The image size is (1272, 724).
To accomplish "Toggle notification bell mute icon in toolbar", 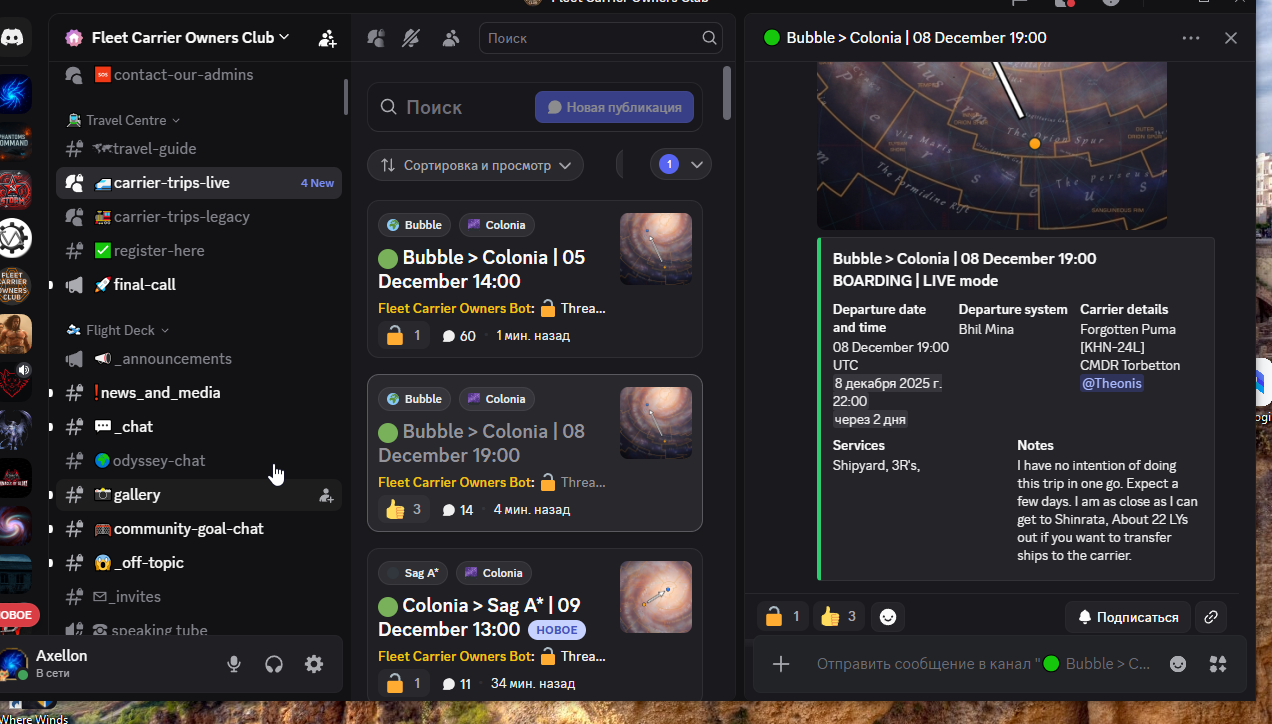I will 411,38.
